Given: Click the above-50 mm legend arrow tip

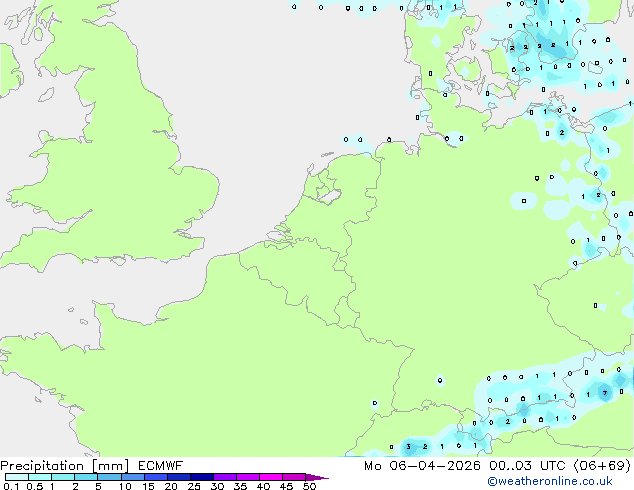Looking at the screenshot, I should coord(317,478).
